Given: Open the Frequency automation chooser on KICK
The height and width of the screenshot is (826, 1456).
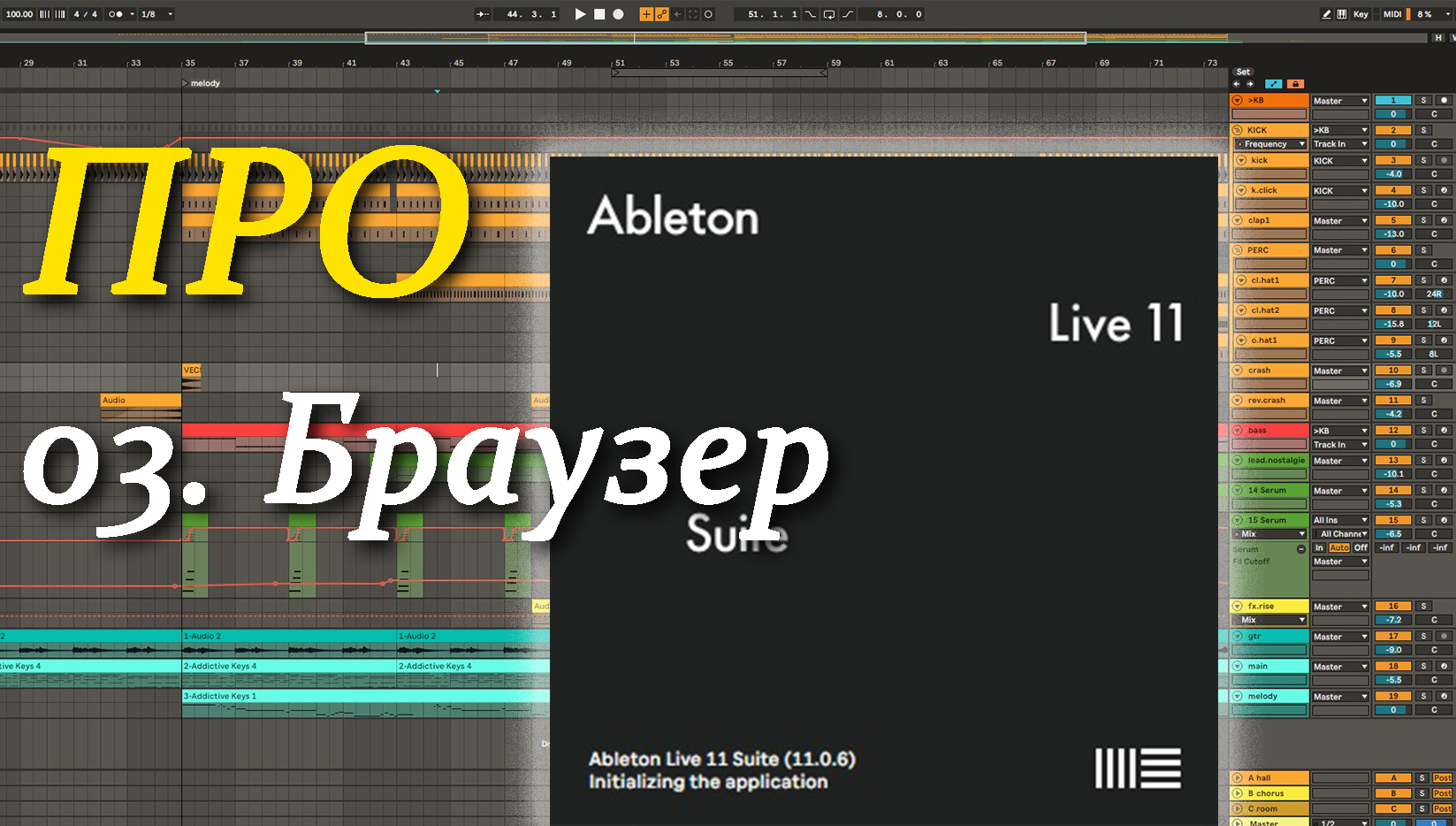Looking at the screenshot, I should 1270,144.
